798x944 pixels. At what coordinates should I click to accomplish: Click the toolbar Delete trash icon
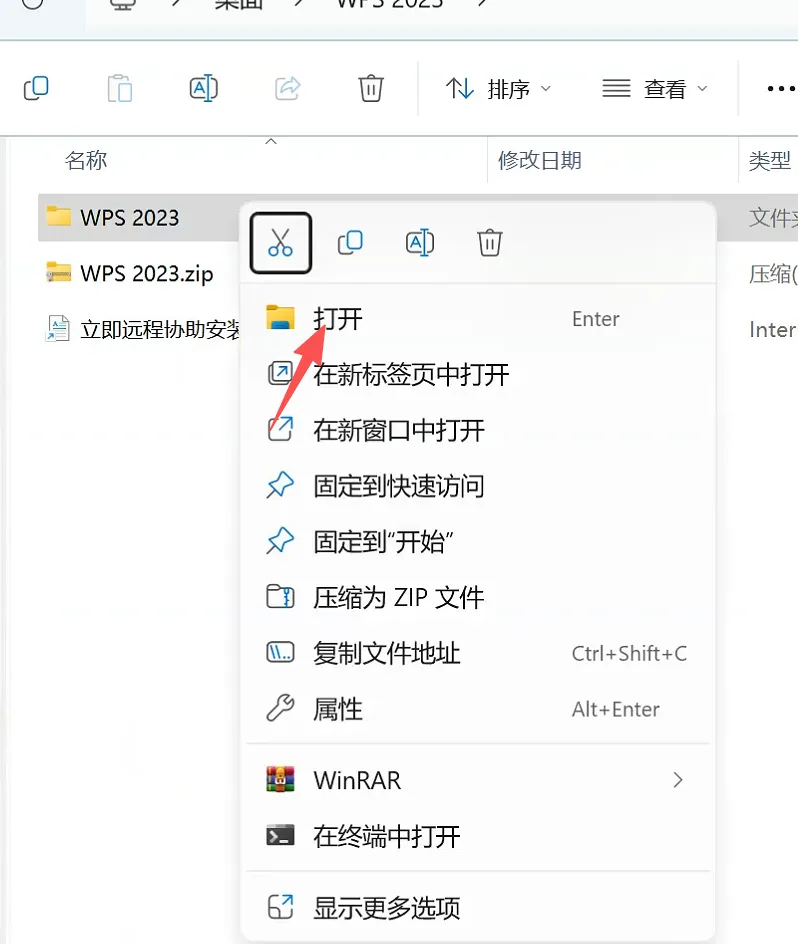pos(371,88)
